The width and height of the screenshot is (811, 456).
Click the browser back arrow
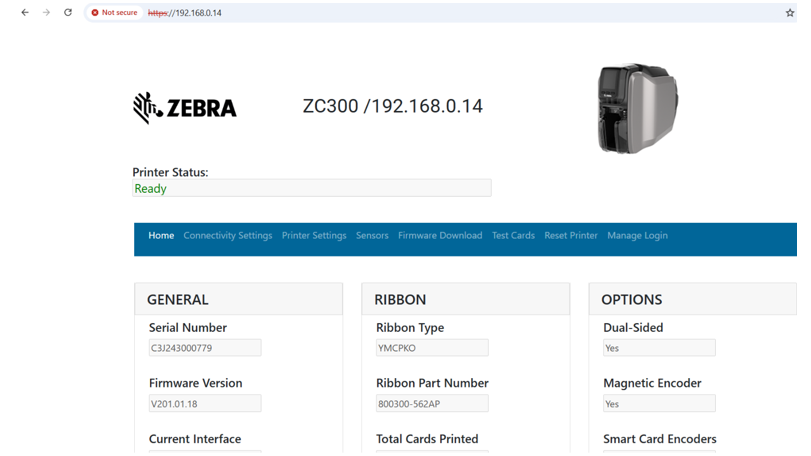point(25,13)
